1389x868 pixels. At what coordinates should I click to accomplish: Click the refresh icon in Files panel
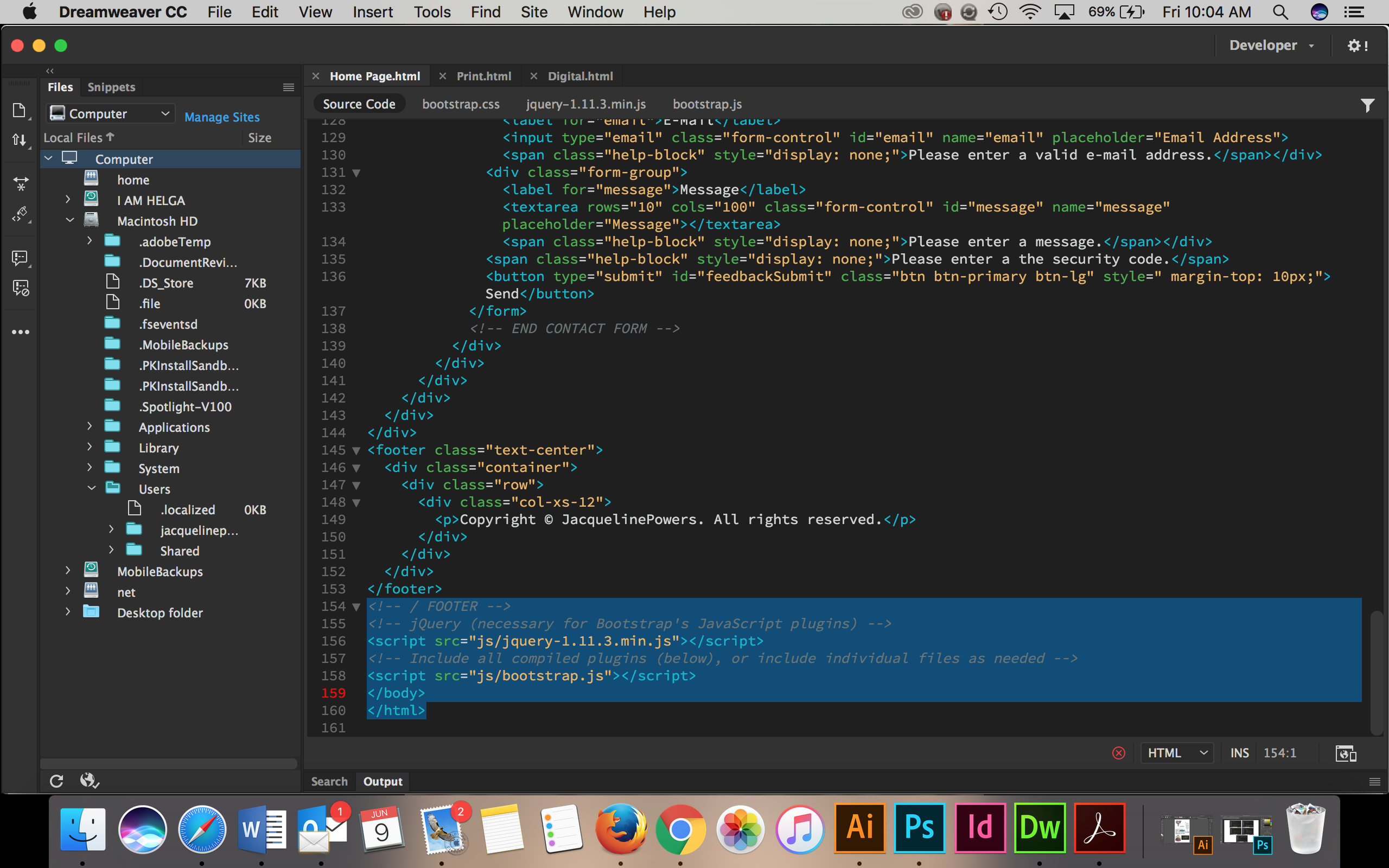point(56,781)
